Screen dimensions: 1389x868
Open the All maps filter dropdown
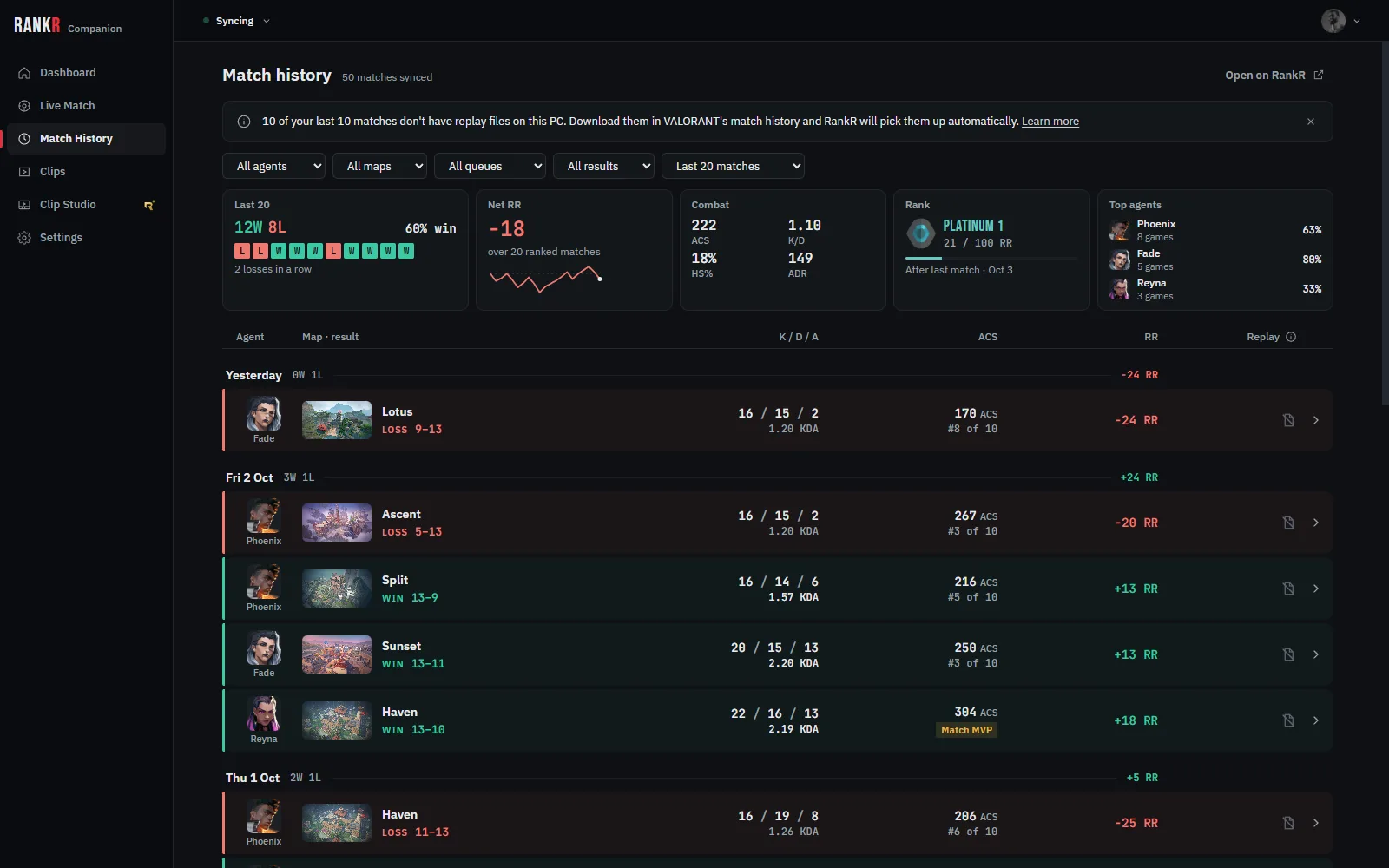point(379,166)
